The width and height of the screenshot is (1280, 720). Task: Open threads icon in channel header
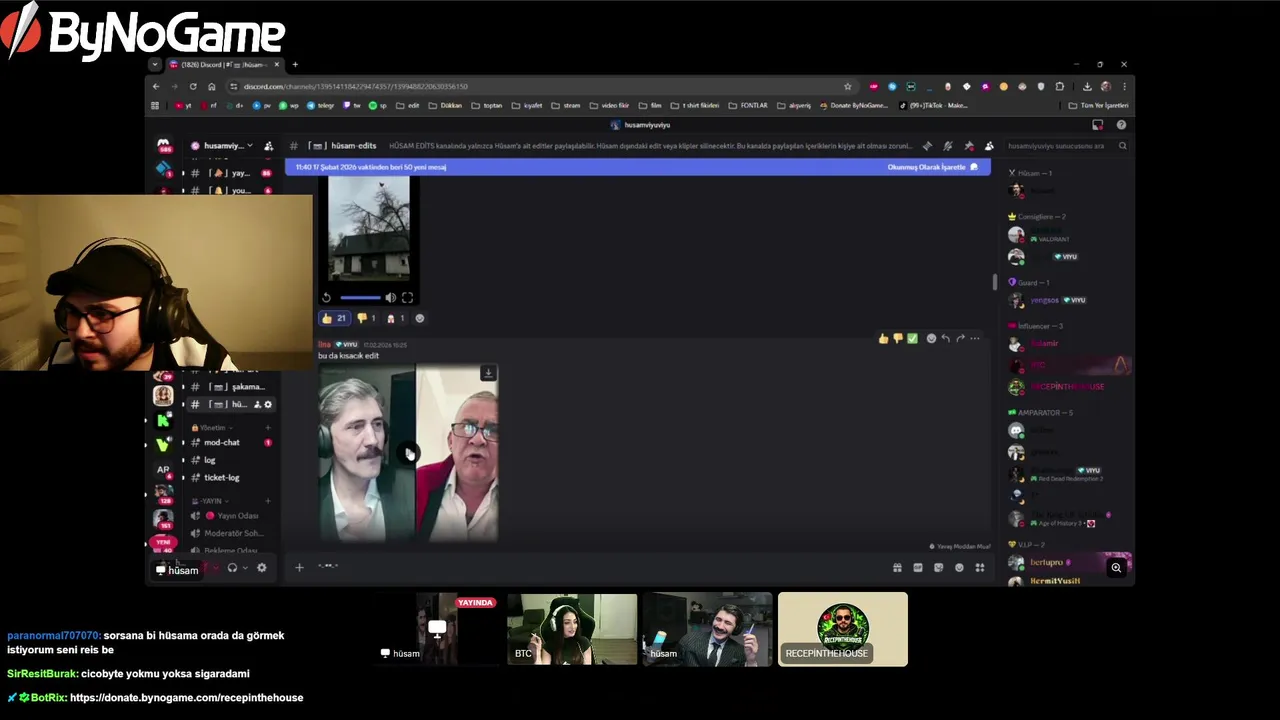pyautogui.click(x=927, y=146)
